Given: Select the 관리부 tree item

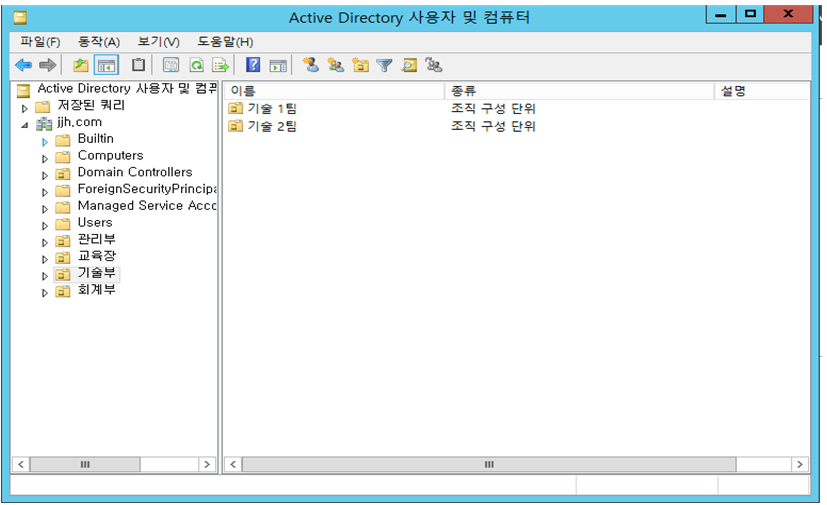Looking at the screenshot, I should (x=97, y=239).
